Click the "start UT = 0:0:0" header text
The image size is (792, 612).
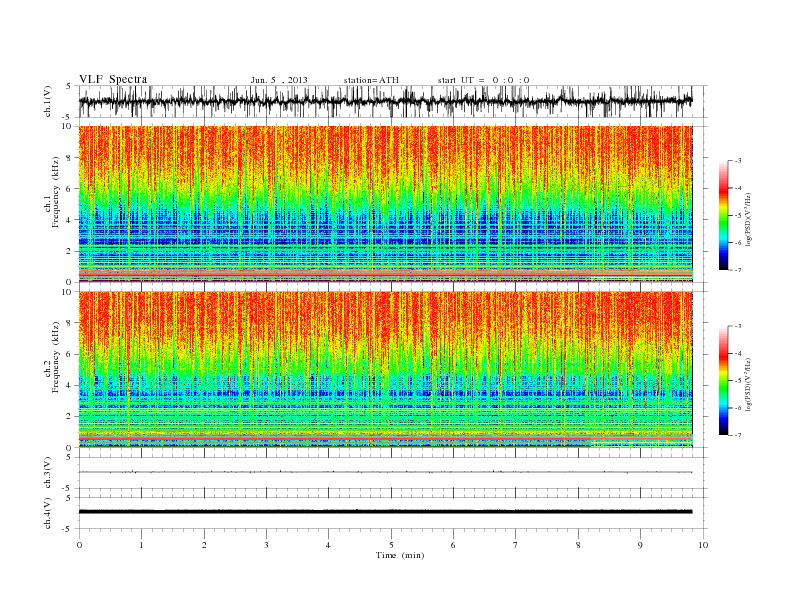[483, 80]
